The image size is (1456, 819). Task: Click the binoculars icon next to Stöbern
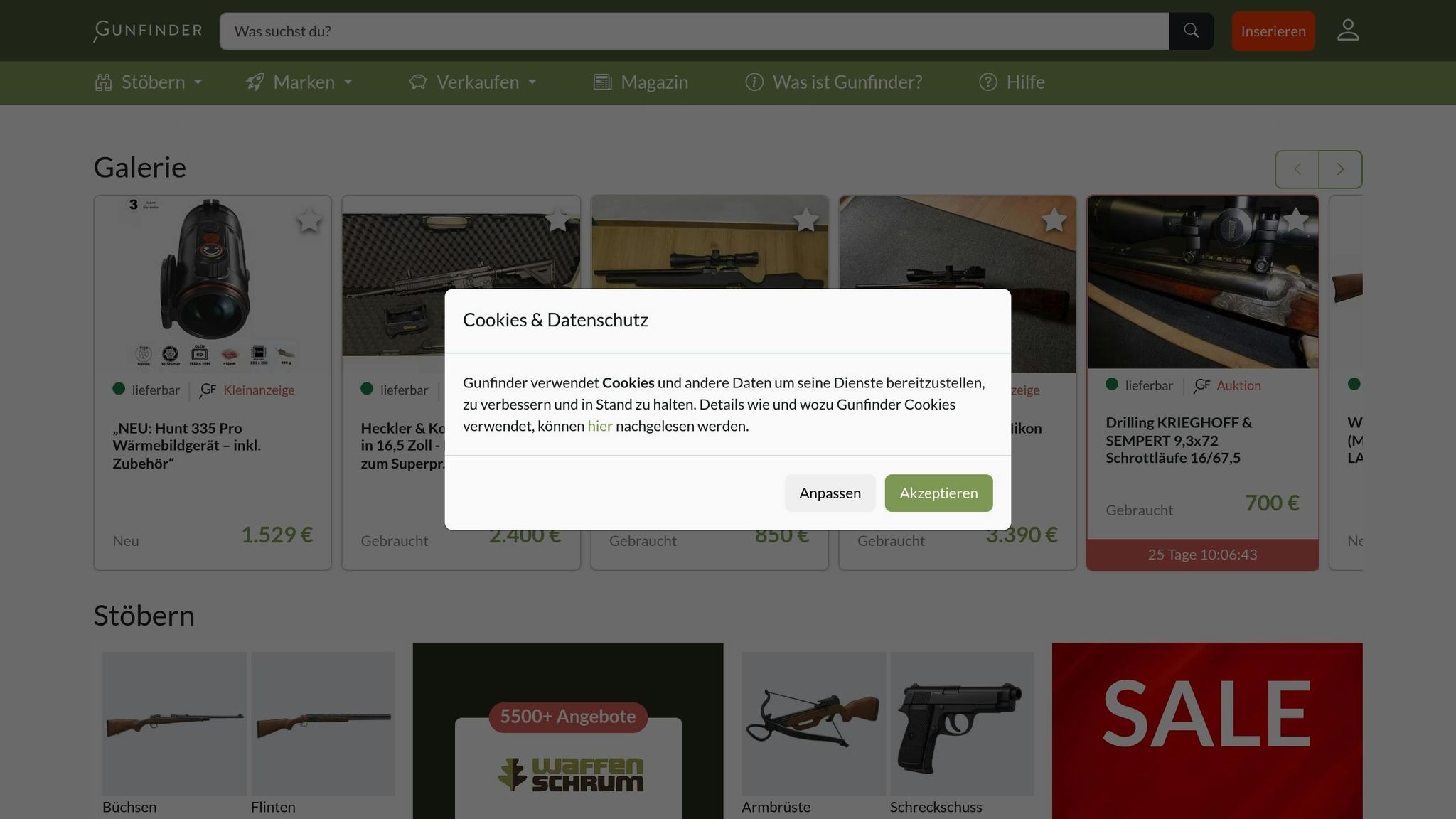click(x=102, y=82)
